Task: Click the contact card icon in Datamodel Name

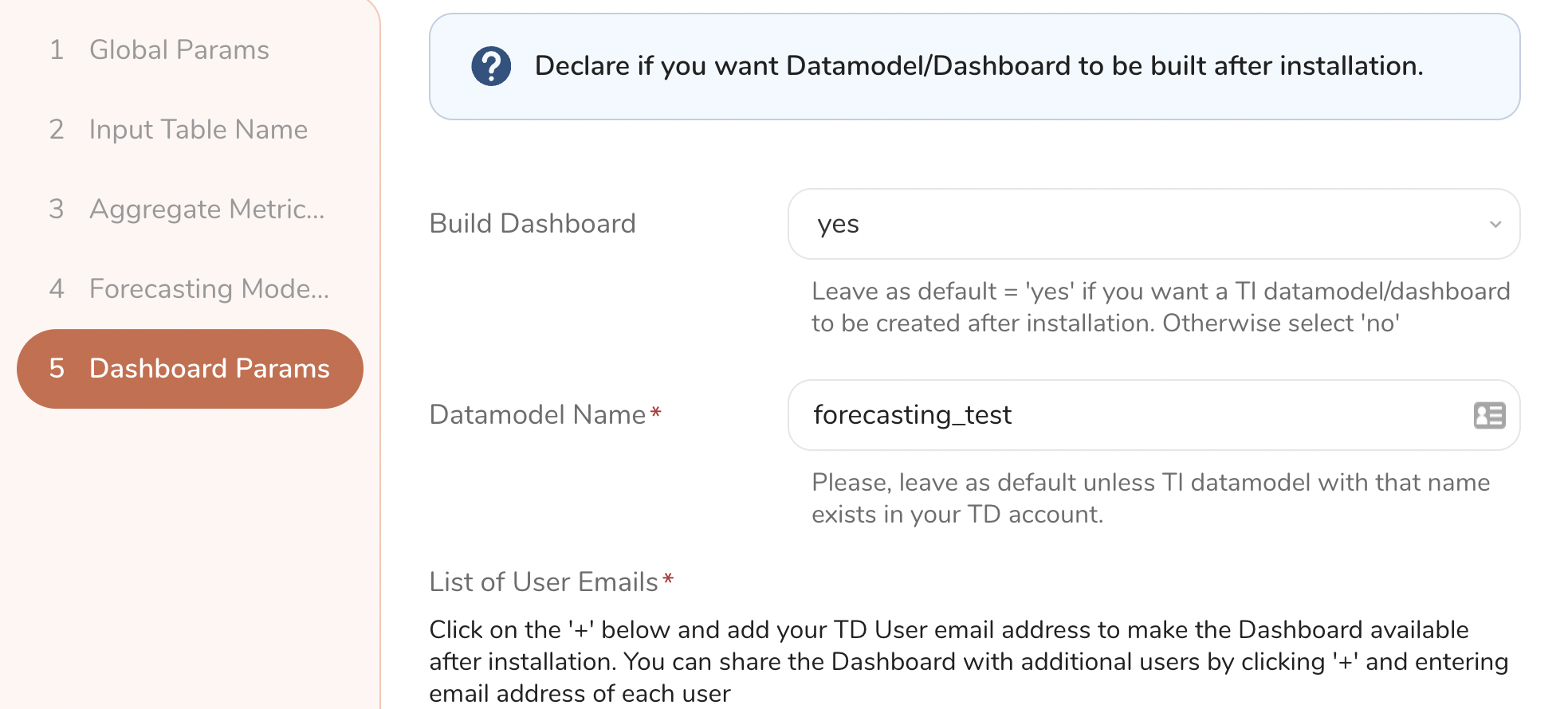Action: click(1489, 415)
